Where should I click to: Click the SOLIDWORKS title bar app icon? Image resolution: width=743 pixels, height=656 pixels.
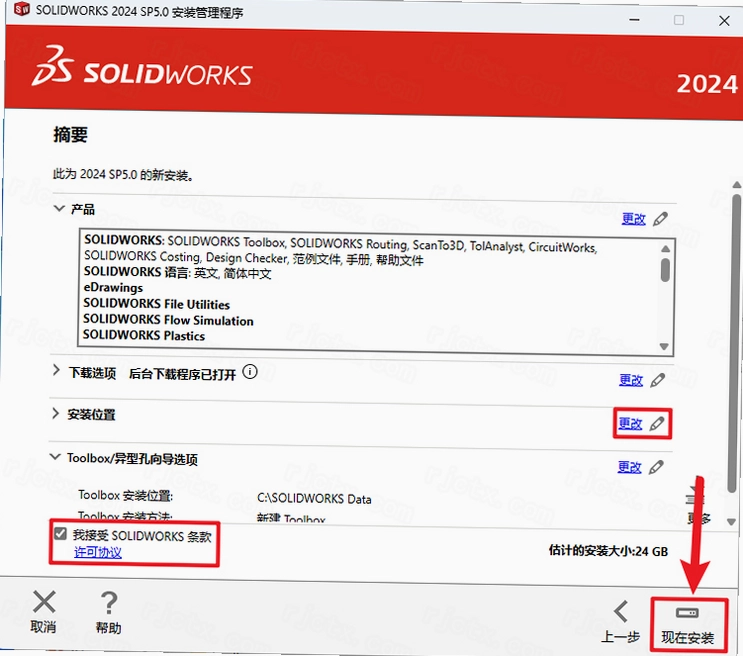coord(22,9)
